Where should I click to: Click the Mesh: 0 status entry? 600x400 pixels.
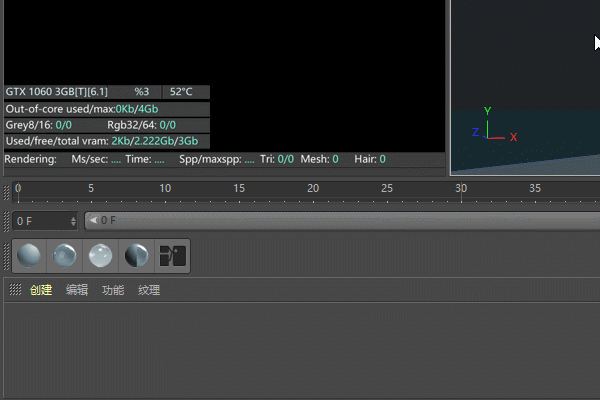click(320, 159)
